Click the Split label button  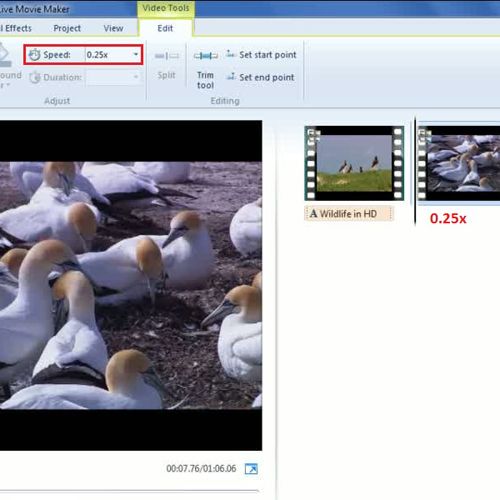166,75
